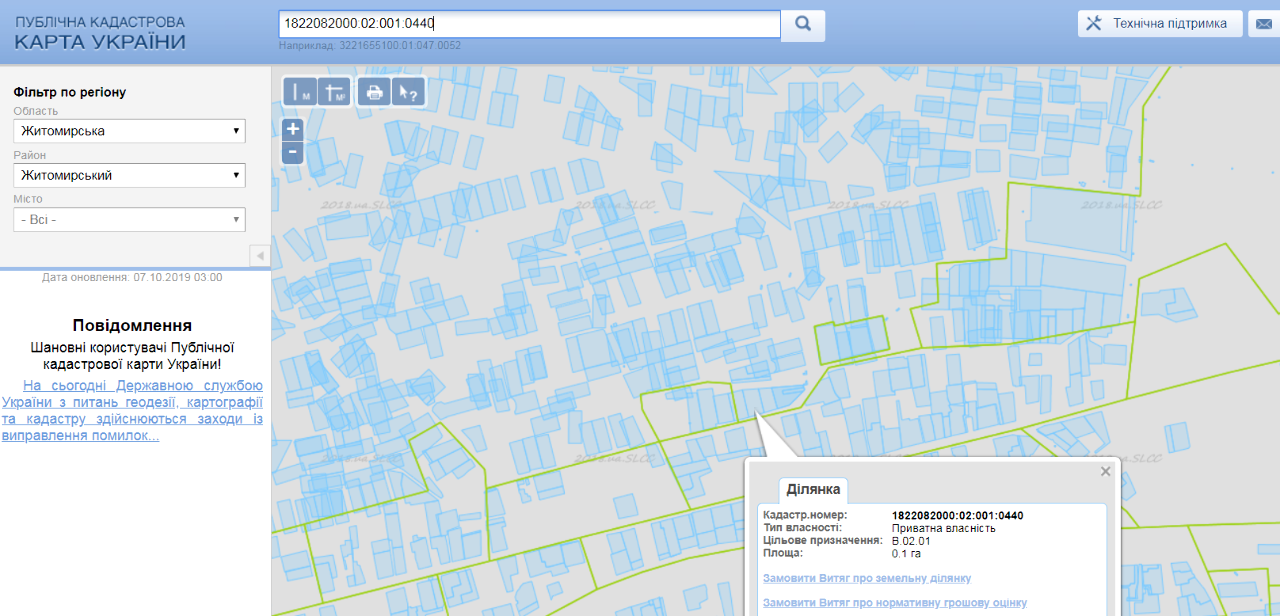Screen dimensions: 1280x616
Task: Click the Публічна кадастрова карта України logo
Action: [x=100, y=33]
